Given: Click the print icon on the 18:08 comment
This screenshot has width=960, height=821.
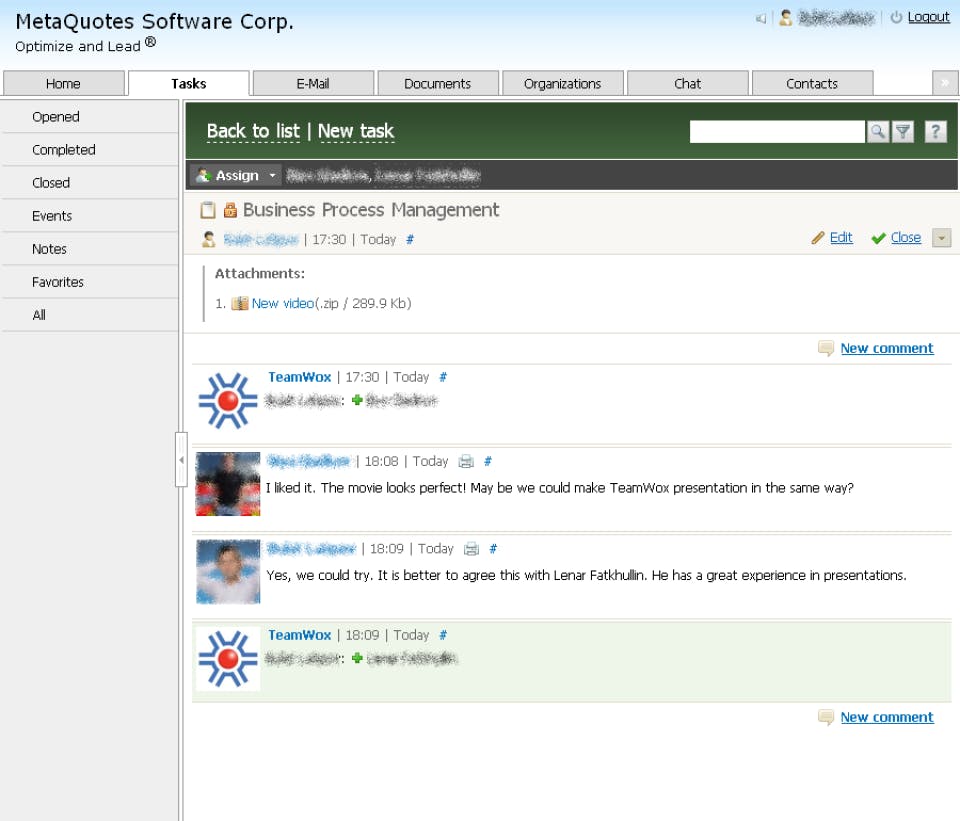Looking at the screenshot, I should coord(466,461).
